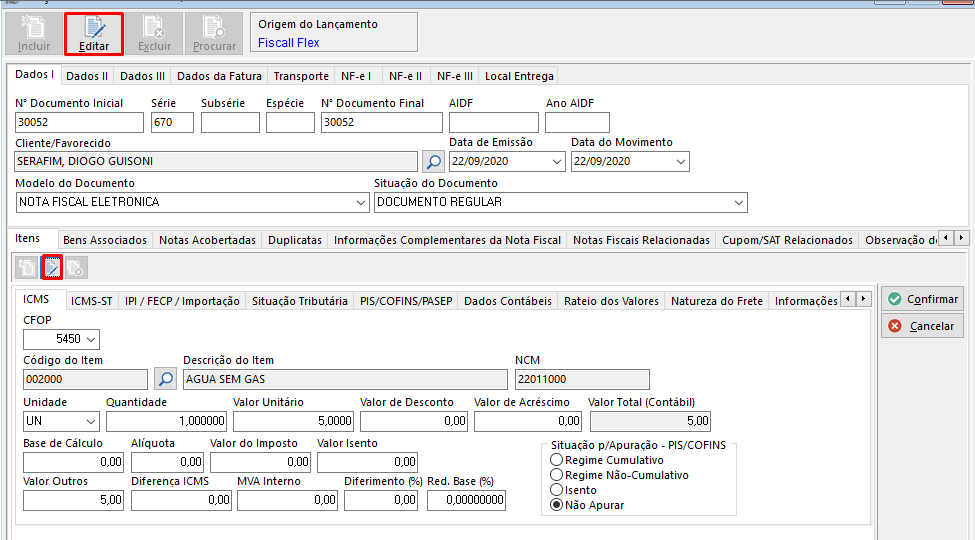Click the Procurar toolbar icon
The width and height of the screenshot is (975, 540).
point(215,34)
